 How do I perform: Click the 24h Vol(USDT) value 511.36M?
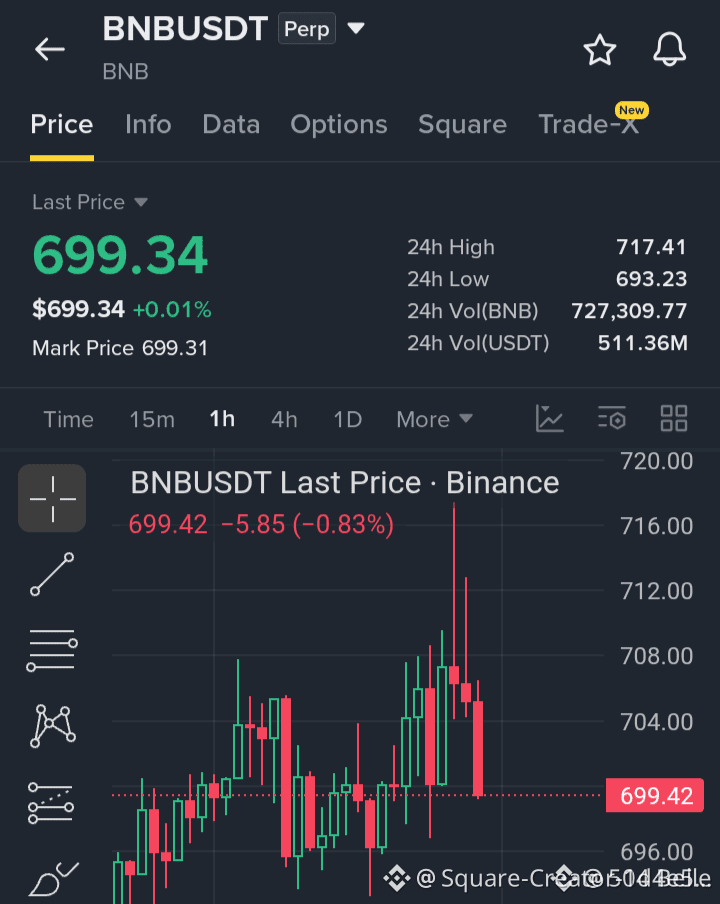pos(642,343)
